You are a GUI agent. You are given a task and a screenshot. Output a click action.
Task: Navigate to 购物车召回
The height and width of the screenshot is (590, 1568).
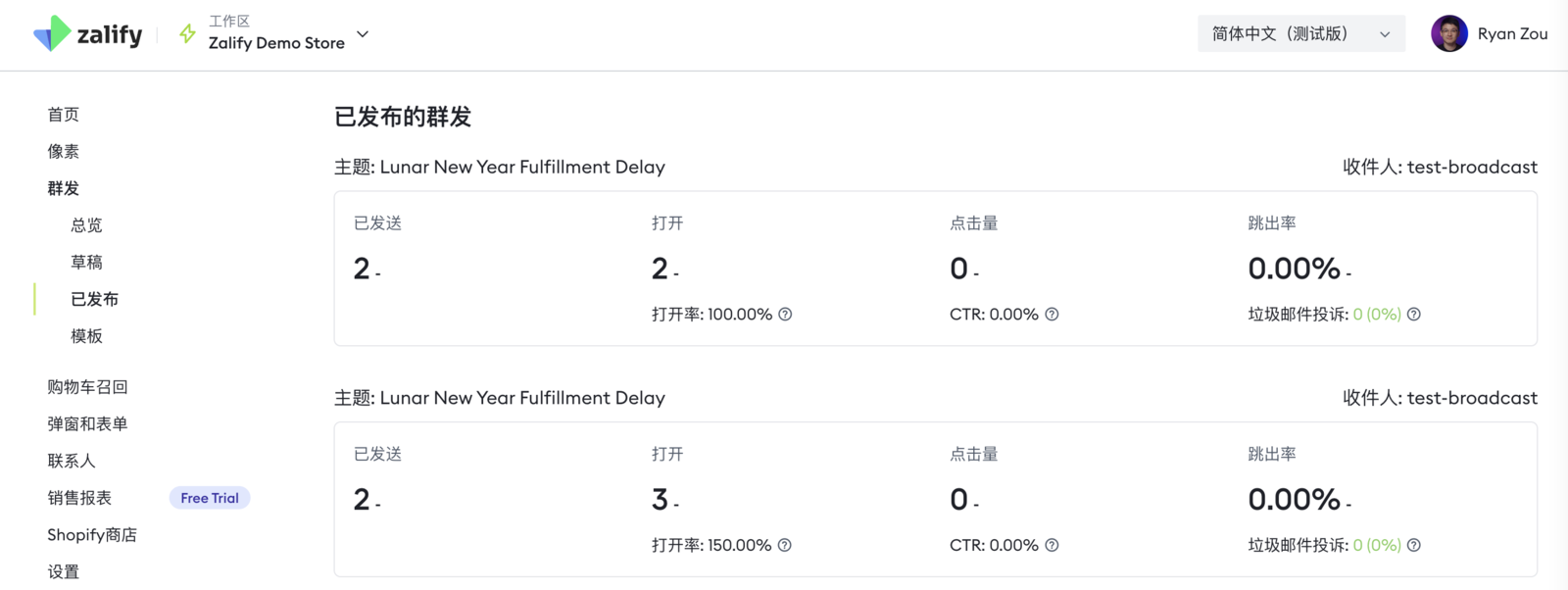tap(87, 387)
